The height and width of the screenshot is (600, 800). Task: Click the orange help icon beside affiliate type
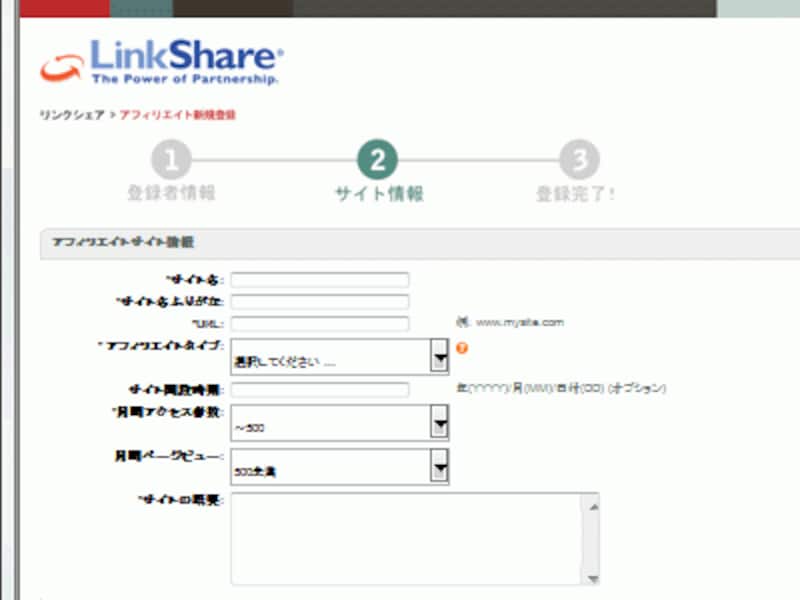pos(462,348)
